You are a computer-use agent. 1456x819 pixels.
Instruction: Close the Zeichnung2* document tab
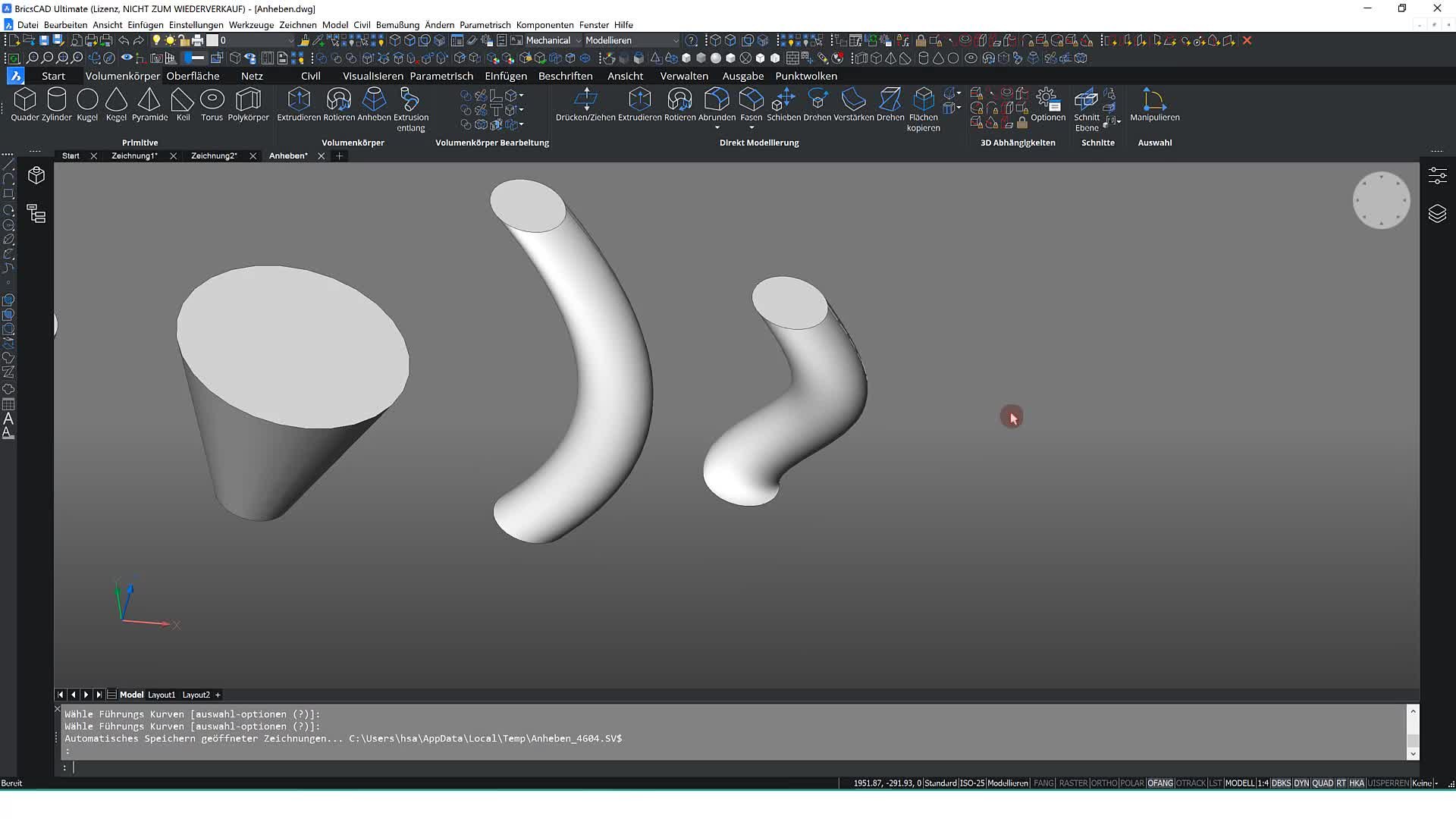click(x=253, y=155)
